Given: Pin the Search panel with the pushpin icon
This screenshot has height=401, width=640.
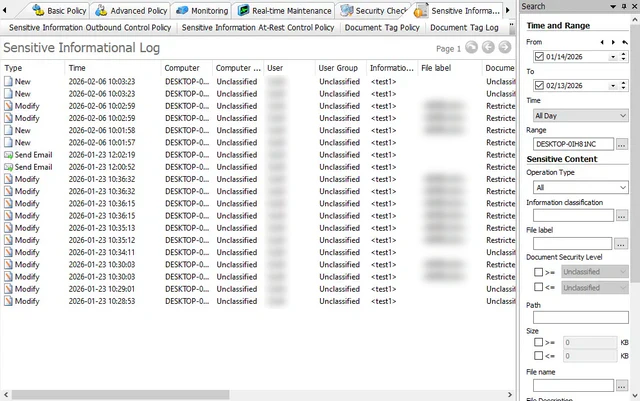Looking at the screenshot, I should point(624,6).
